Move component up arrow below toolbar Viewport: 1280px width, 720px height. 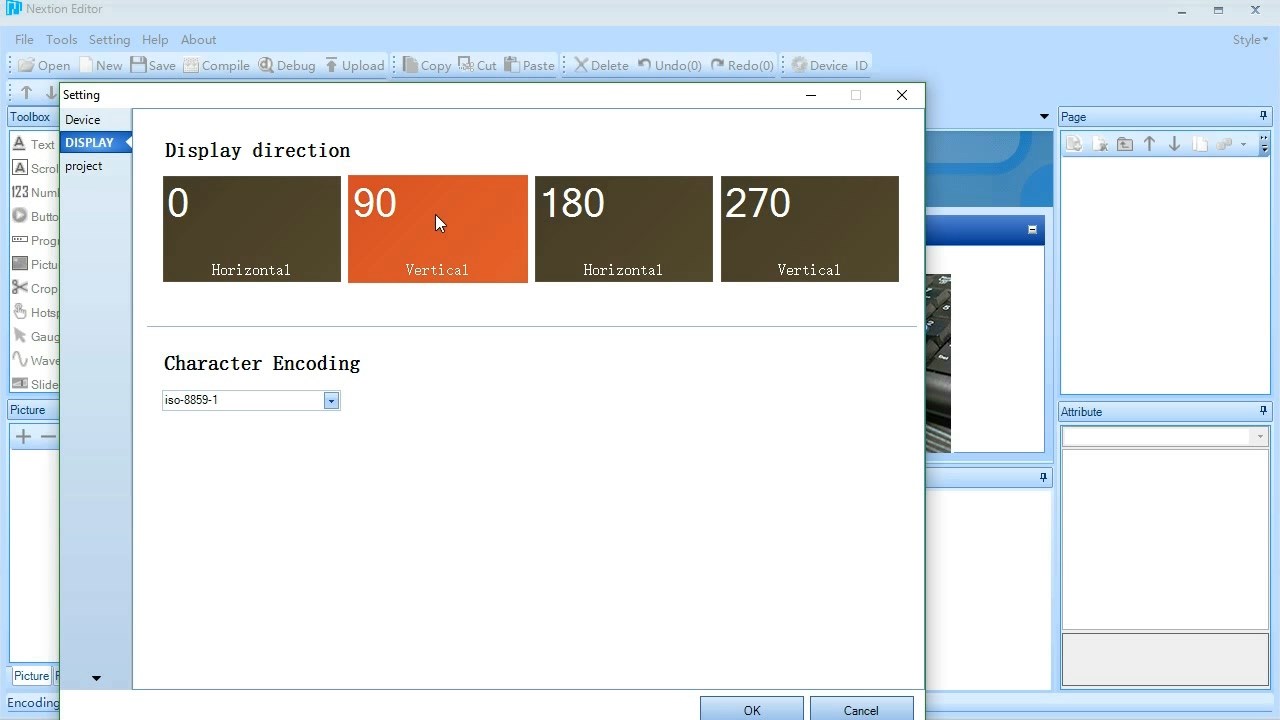(x=27, y=92)
